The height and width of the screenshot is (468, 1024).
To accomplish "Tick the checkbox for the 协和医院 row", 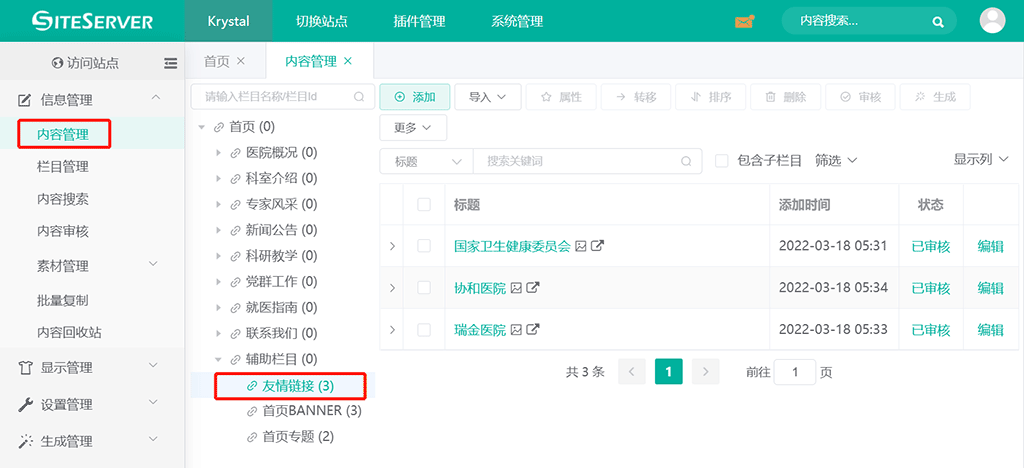I will point(424,288).
